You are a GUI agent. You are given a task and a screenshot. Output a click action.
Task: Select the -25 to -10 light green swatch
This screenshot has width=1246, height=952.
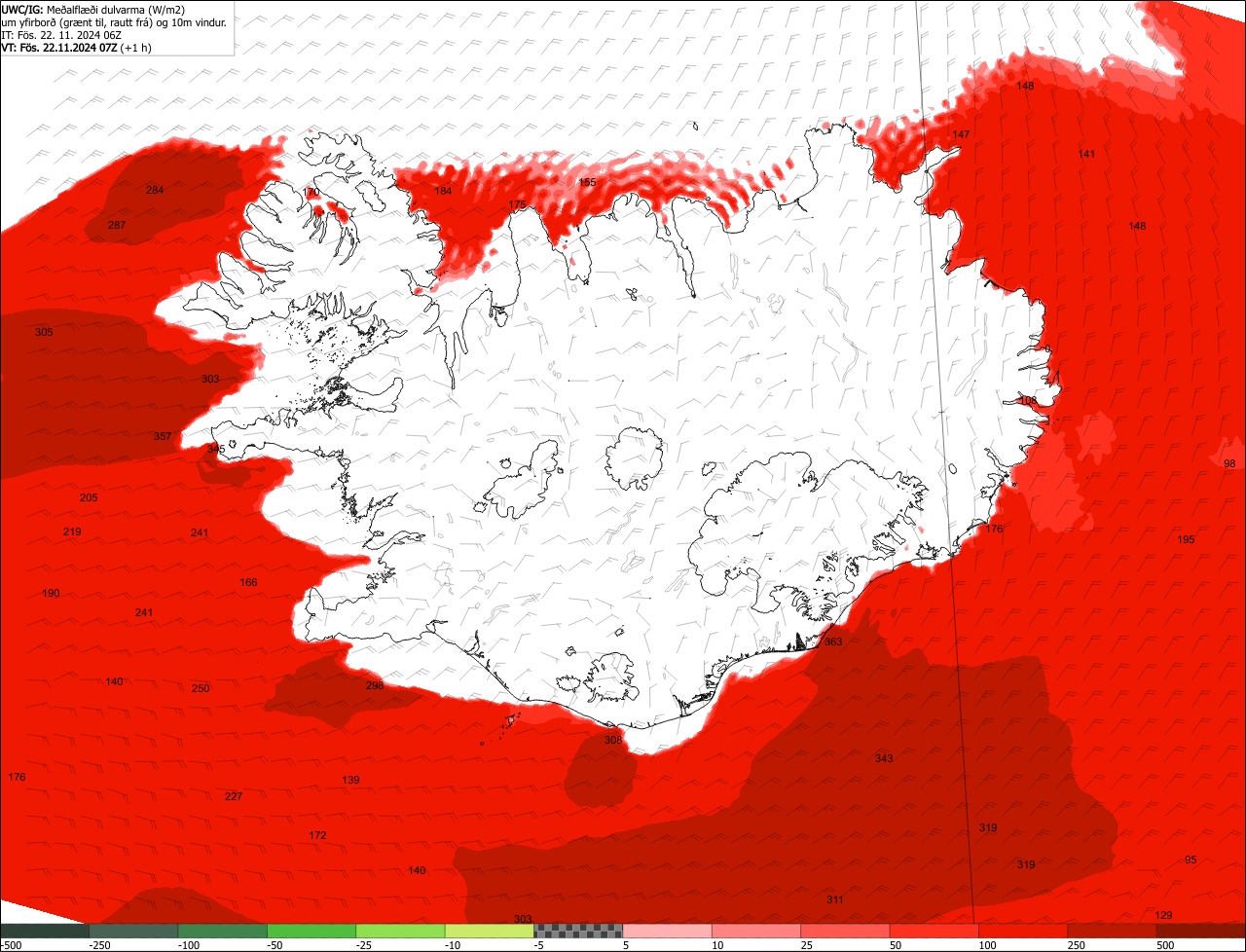[x=401, y=932]
